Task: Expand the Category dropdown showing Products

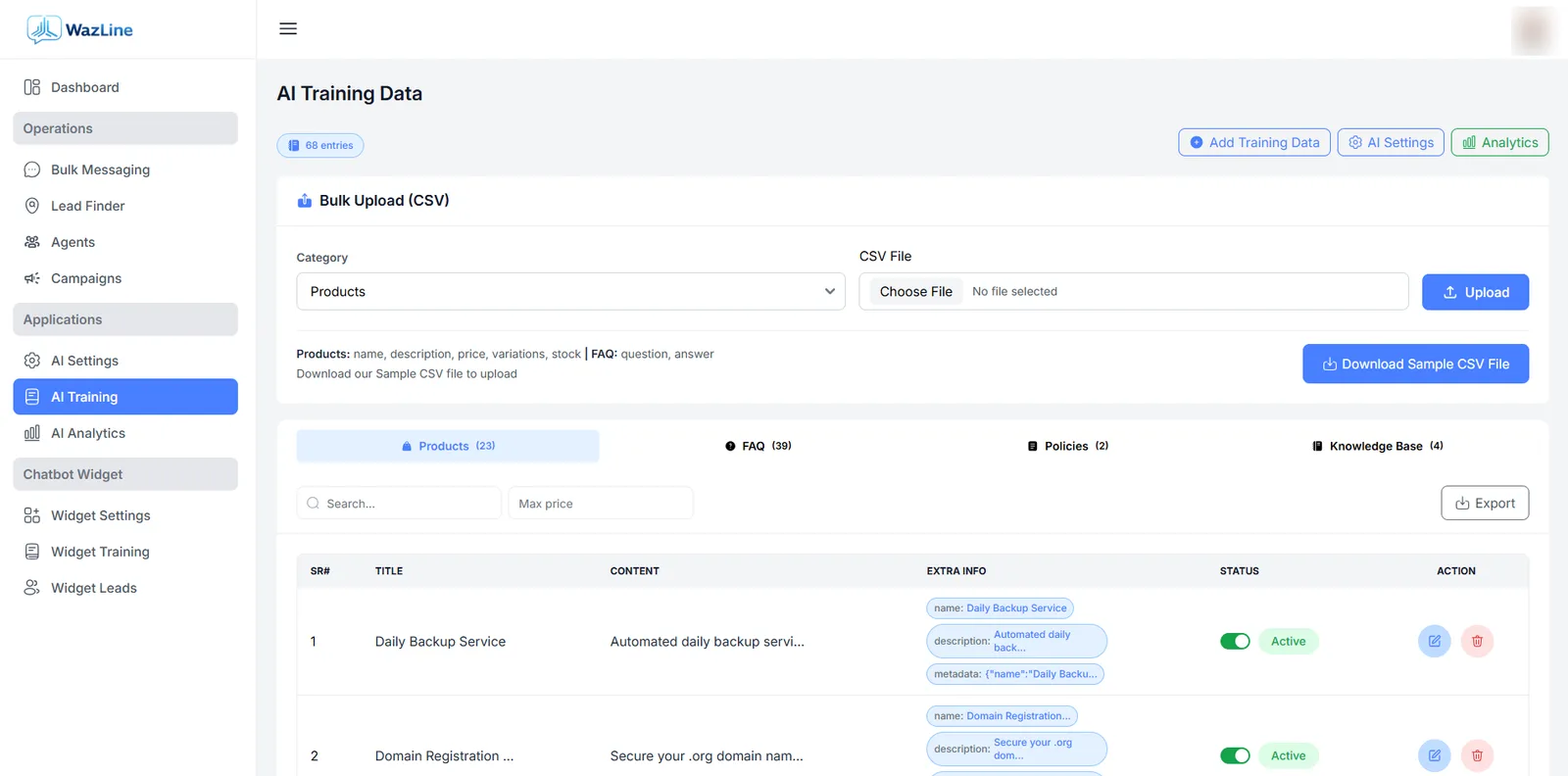Action: coord(570,292)
